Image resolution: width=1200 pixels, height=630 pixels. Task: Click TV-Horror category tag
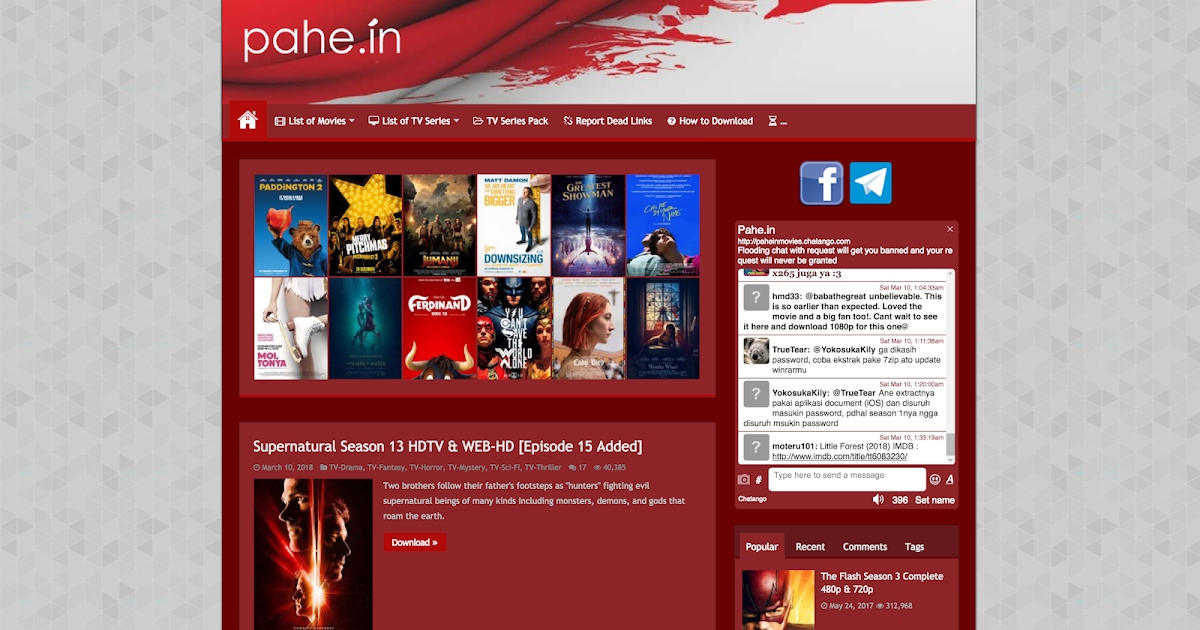(426, 467)
